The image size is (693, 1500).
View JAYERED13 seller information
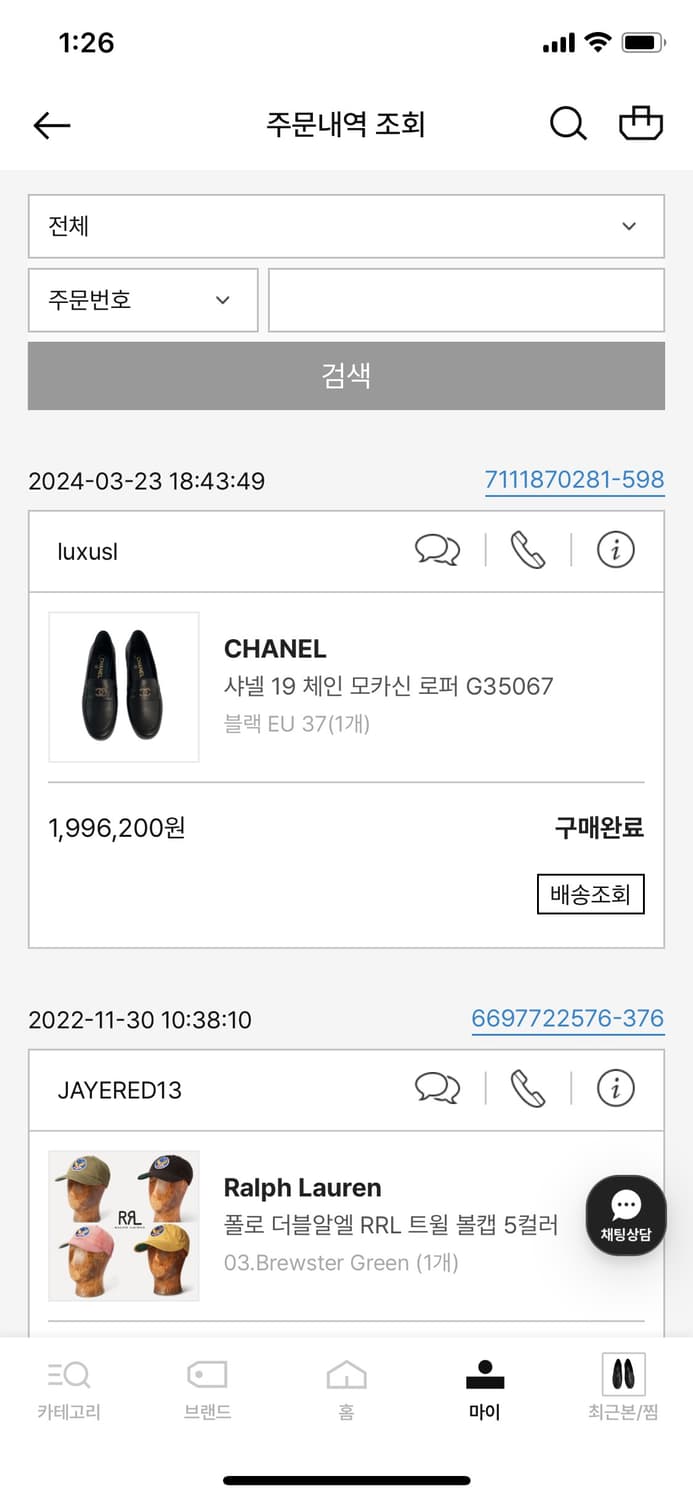(616, 1089)
